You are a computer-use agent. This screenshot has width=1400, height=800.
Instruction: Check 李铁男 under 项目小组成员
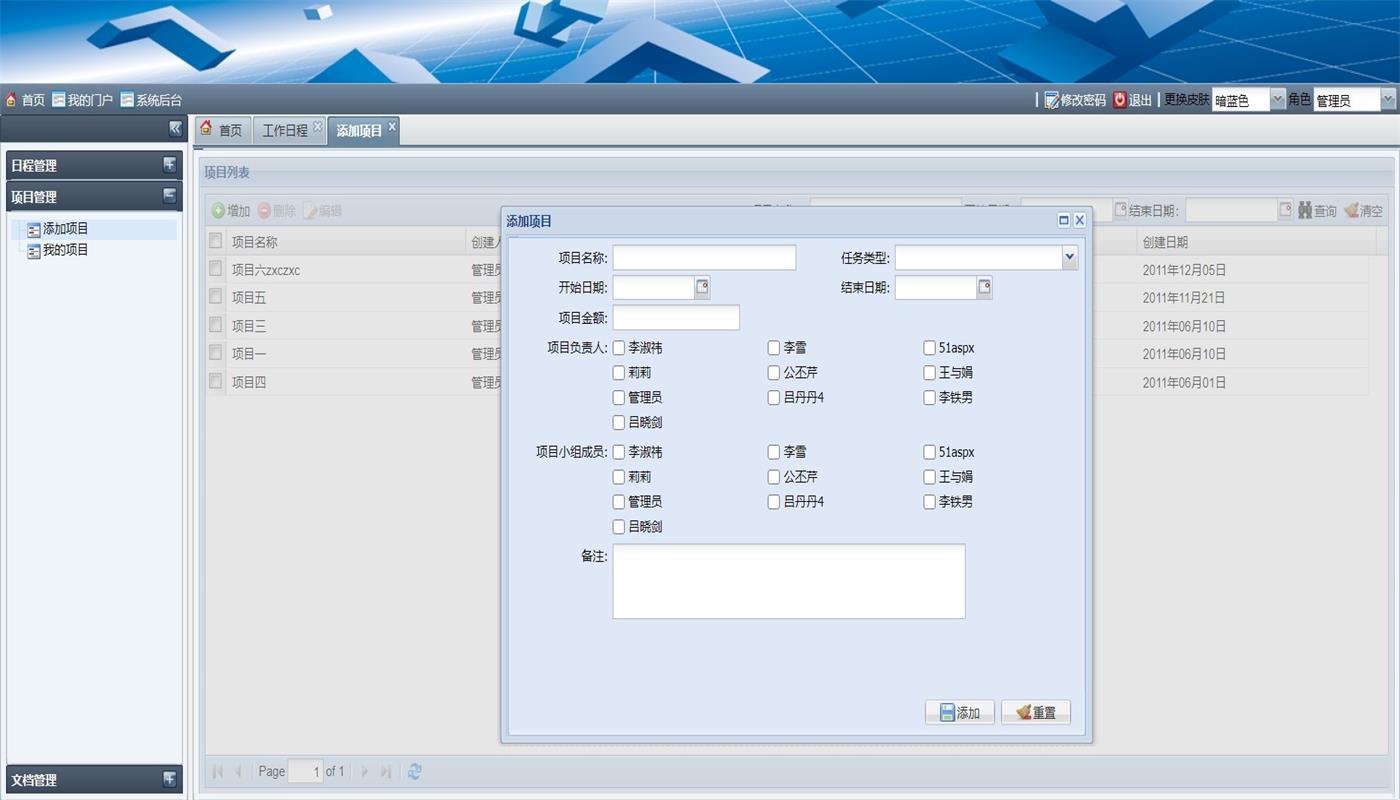[929, 502]
